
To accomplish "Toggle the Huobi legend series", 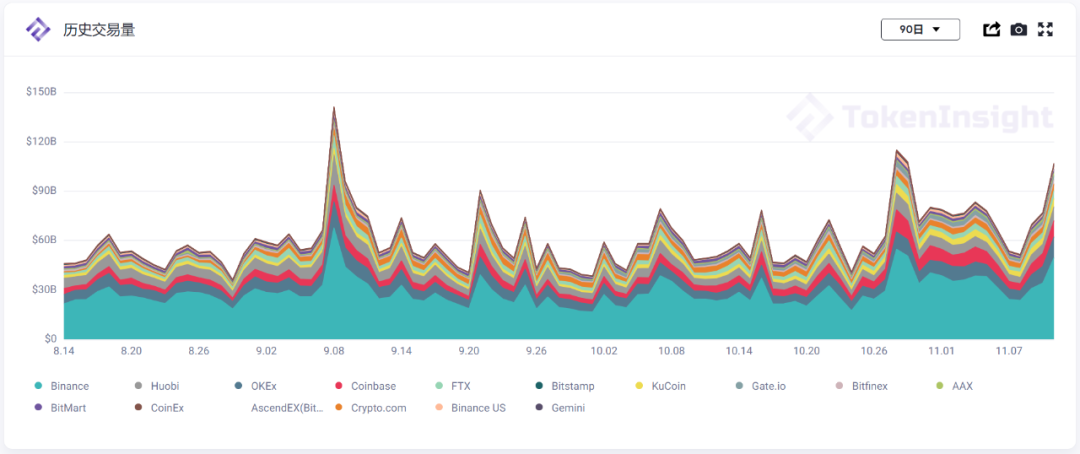I will 158,386.
